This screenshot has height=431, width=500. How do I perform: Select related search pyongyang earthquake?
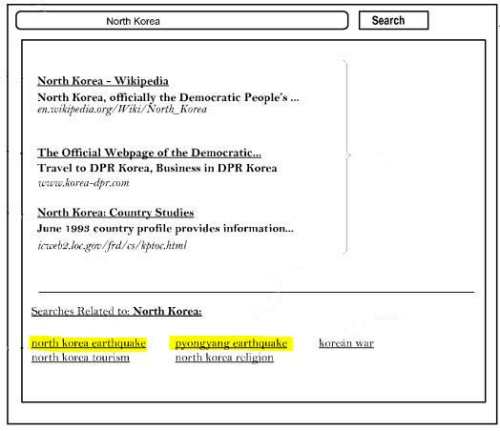[x=231, y=343]
